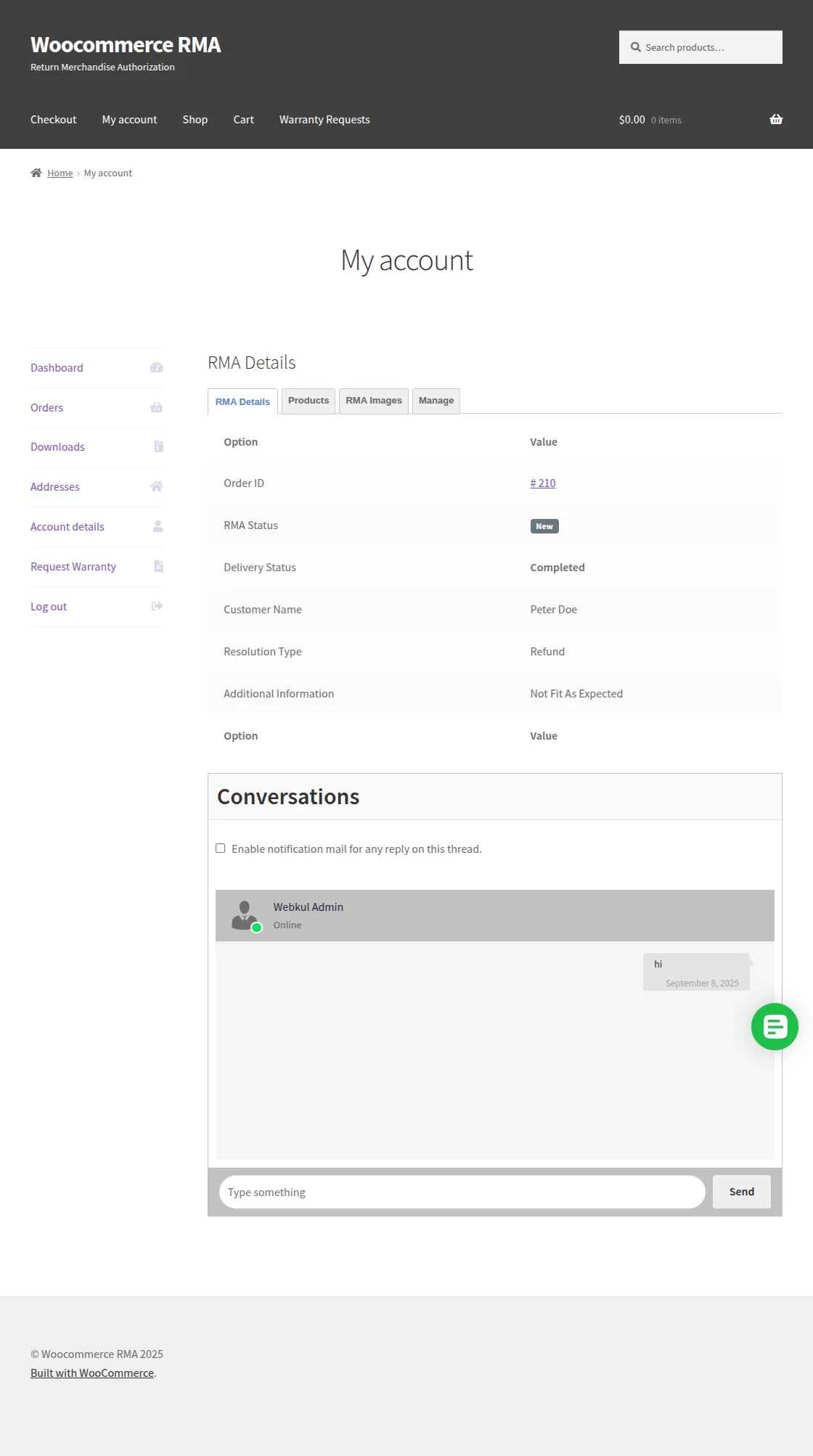Click the Completed delivery status value

(557, 568)
